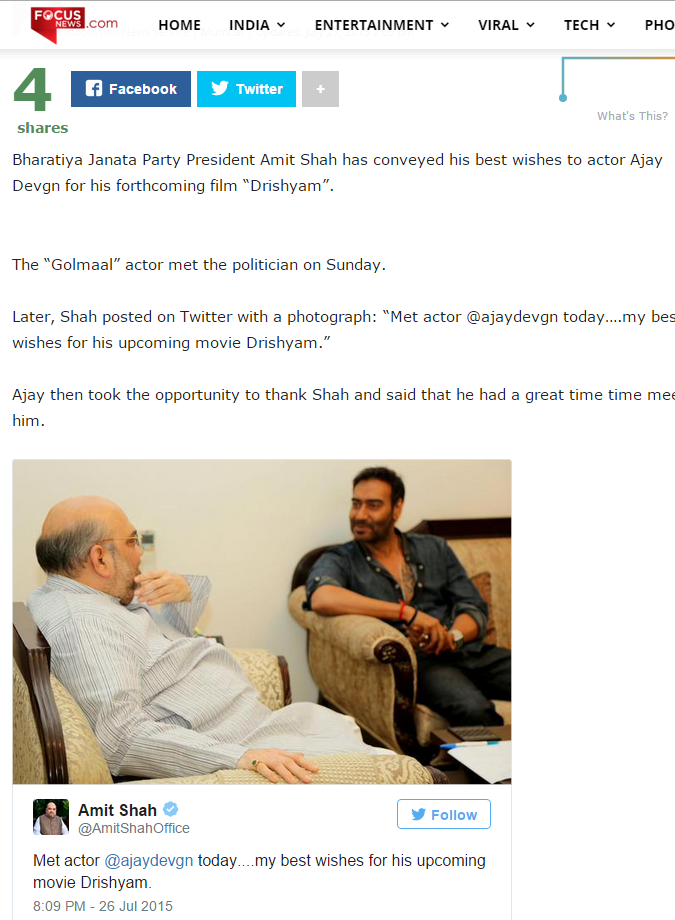Expand the INDIA dropdown menu
Image resolution: width=675 pixels, height=920 pixels.
click(257, 25)
